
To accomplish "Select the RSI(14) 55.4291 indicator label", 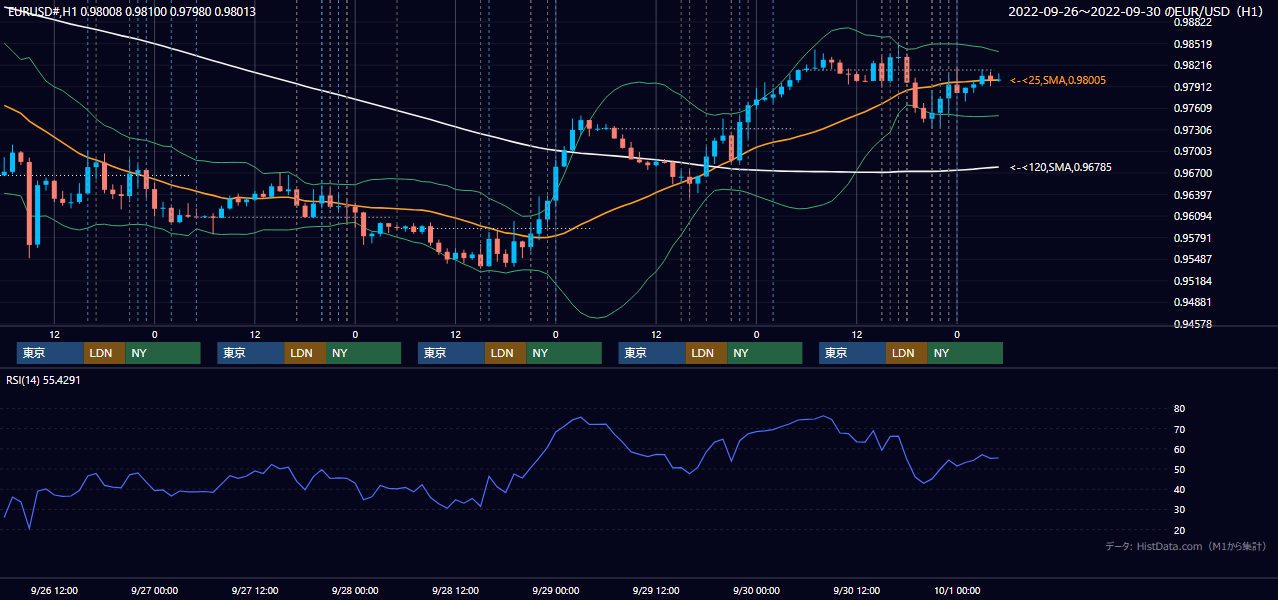I will click(x=44, y=380).
